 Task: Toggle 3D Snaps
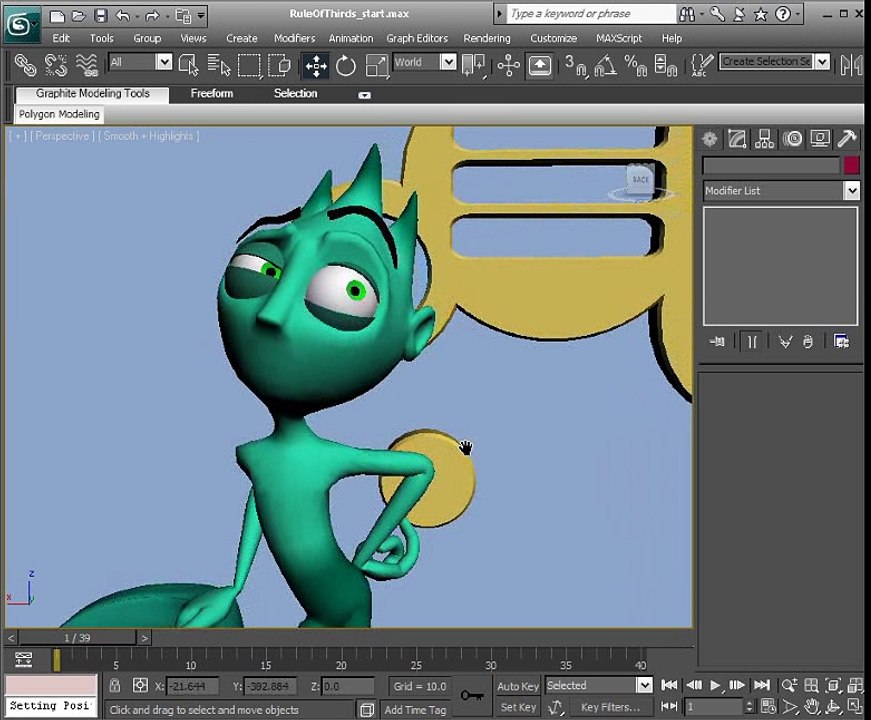(x=575, y=64)
